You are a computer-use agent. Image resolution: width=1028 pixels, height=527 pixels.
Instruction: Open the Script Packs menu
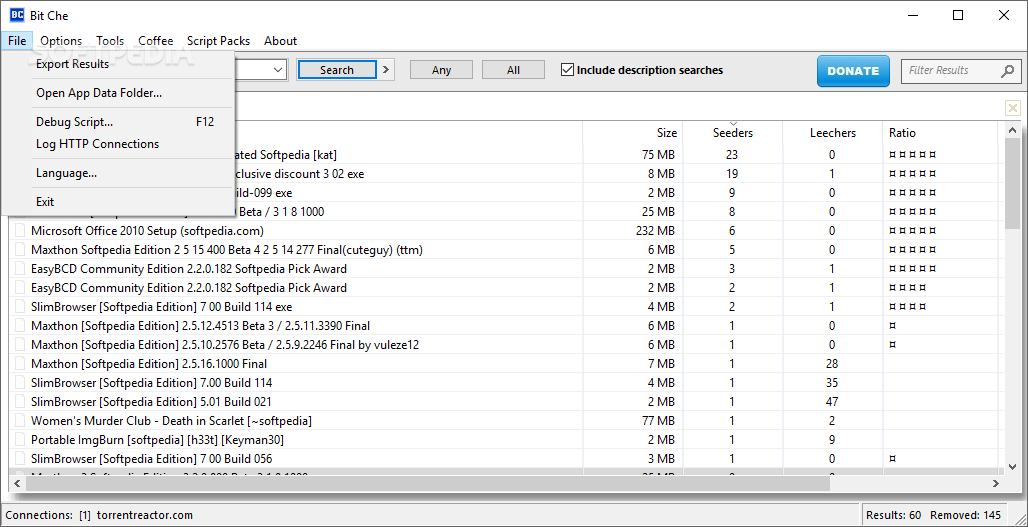tap(218, 41)
